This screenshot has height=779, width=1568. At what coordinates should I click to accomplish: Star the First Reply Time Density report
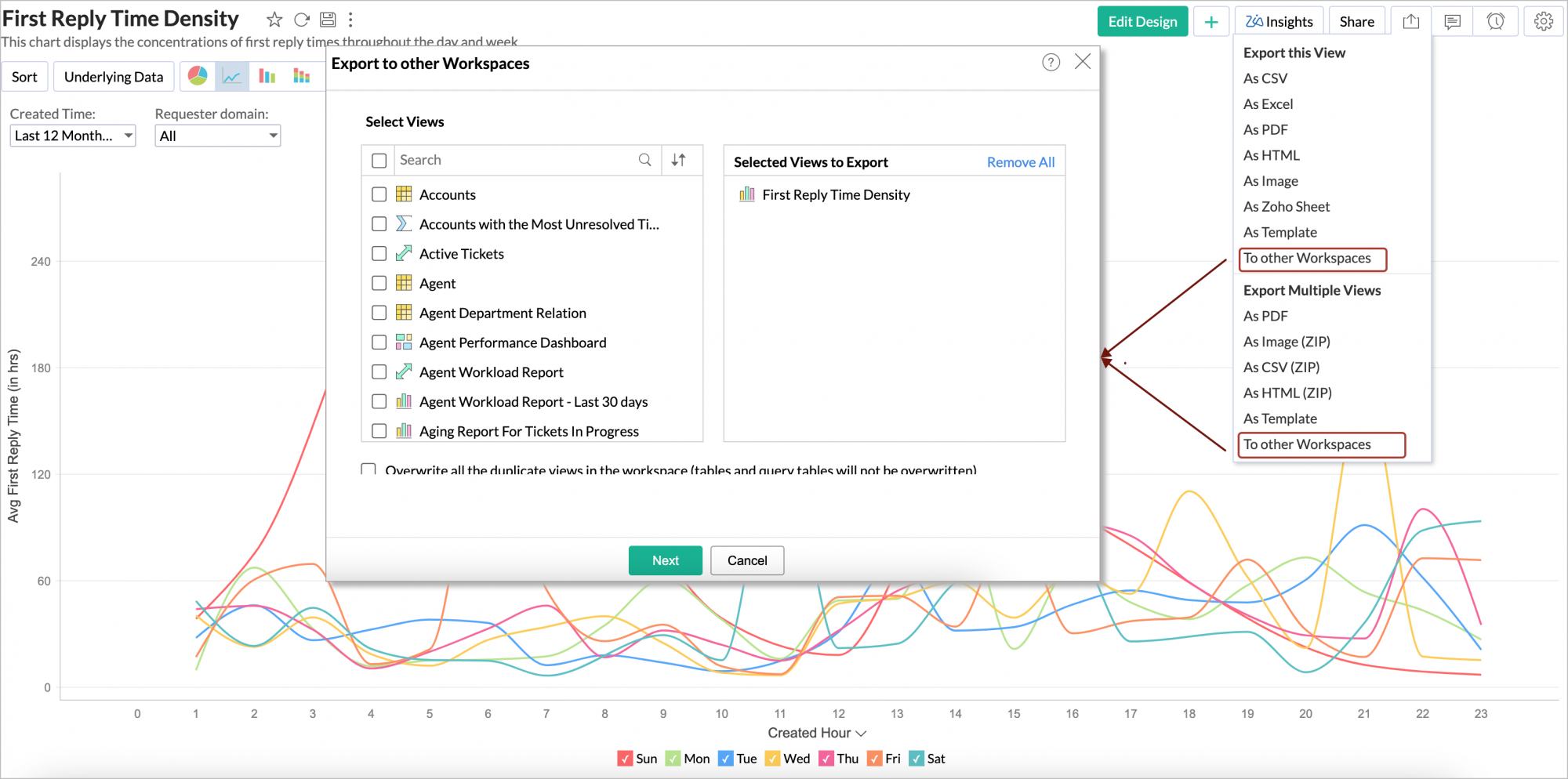274,19
